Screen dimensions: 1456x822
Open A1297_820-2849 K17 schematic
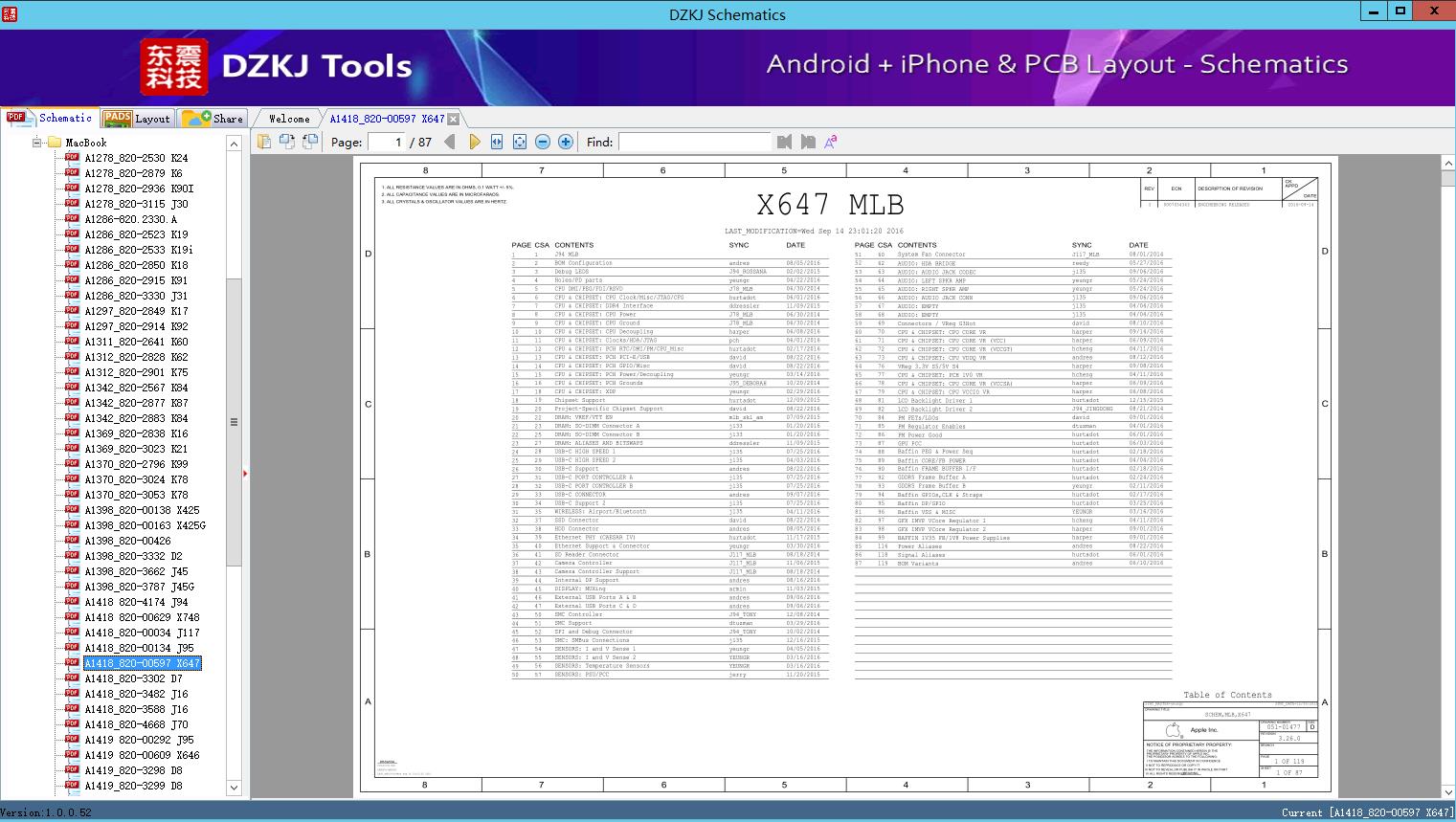click(x=136, y=311)
